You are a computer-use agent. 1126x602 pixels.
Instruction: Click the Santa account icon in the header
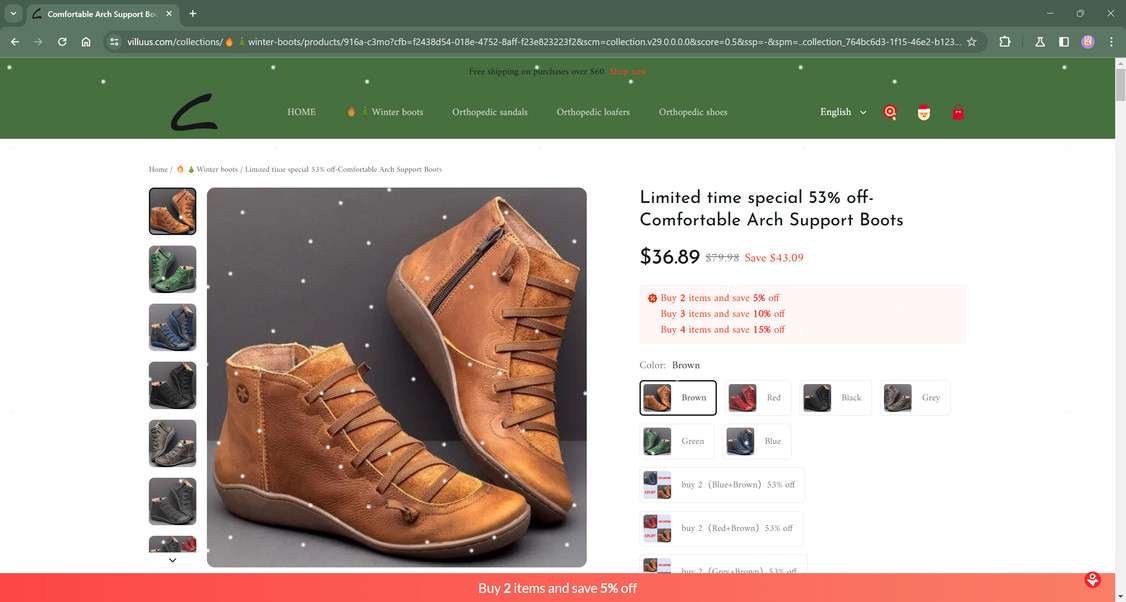pos(922,112)
